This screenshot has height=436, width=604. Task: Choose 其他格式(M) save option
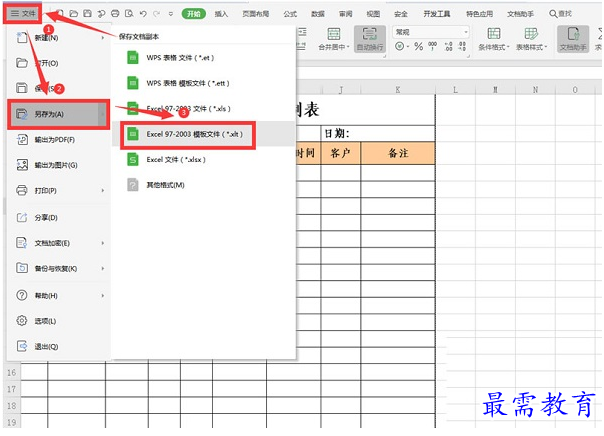[x=204, y=185]
